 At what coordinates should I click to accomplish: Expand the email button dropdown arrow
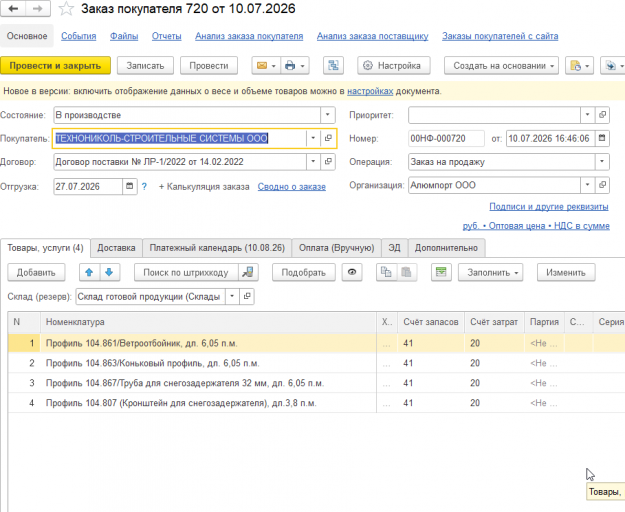pos(273,66)
